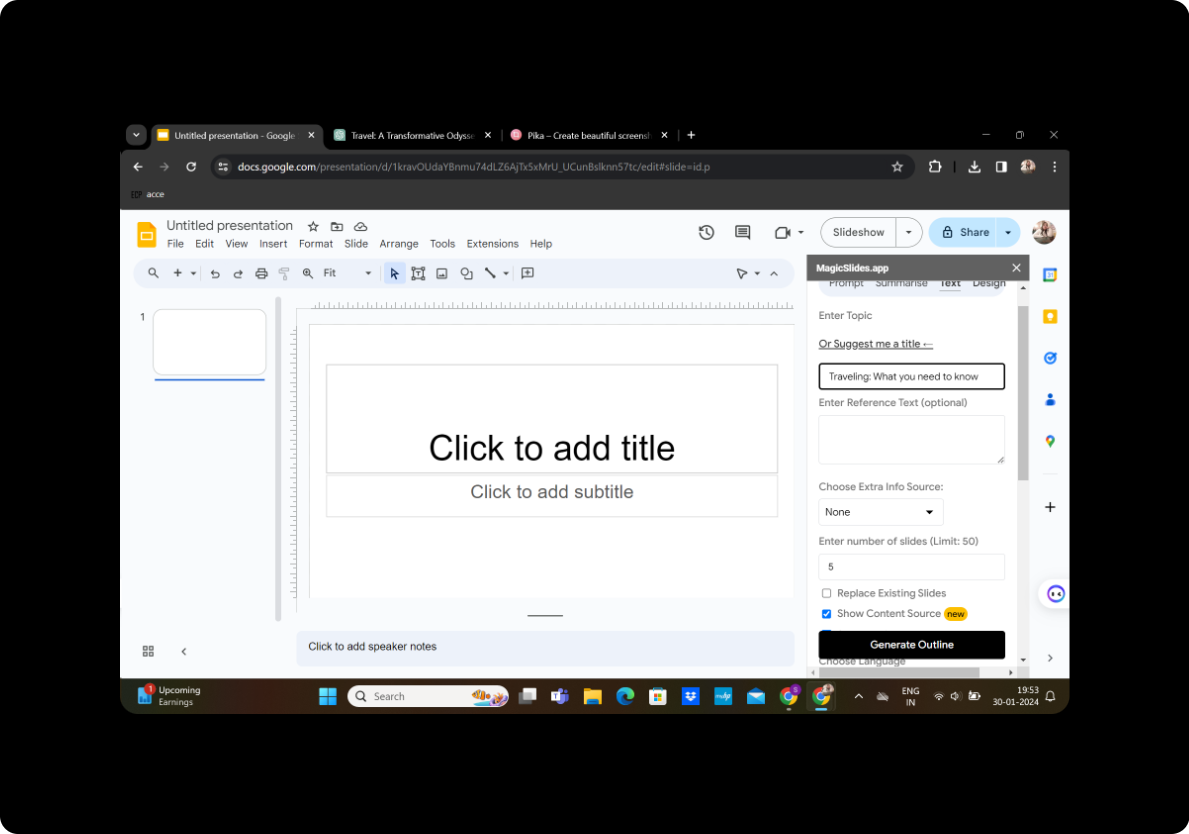The width and height of the screenshot is (1189, 834).
Task: Redo the last action
Action: click(238, 274)
